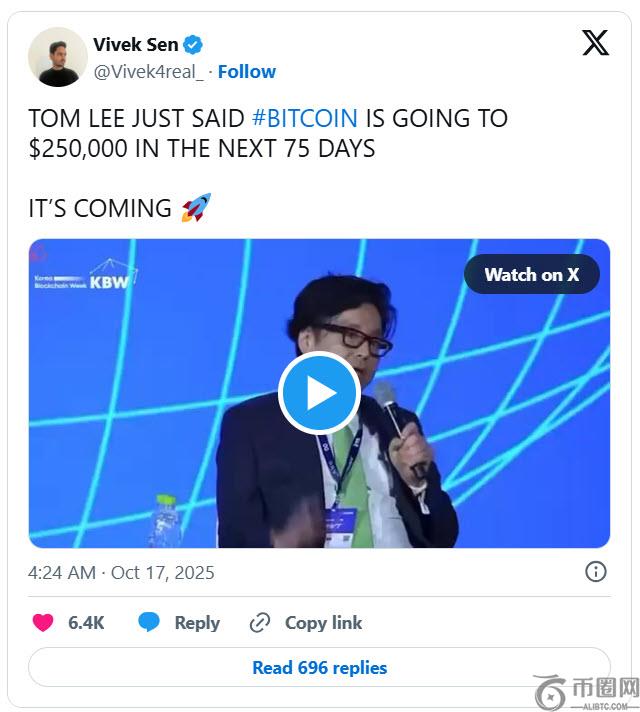The width and height of the screenshot is (640, 712).
Task: Click the Copy link text
Action: (323, 623)
